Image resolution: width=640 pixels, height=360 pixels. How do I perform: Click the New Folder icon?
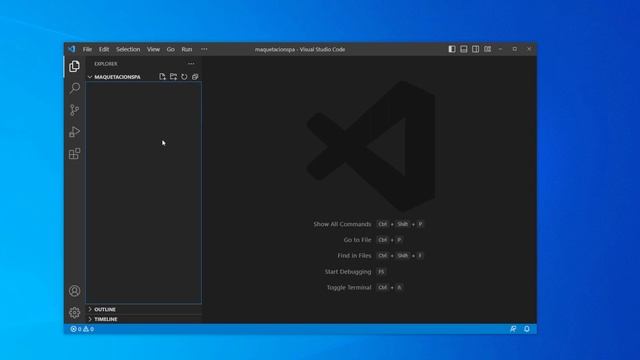pos(173,77)
